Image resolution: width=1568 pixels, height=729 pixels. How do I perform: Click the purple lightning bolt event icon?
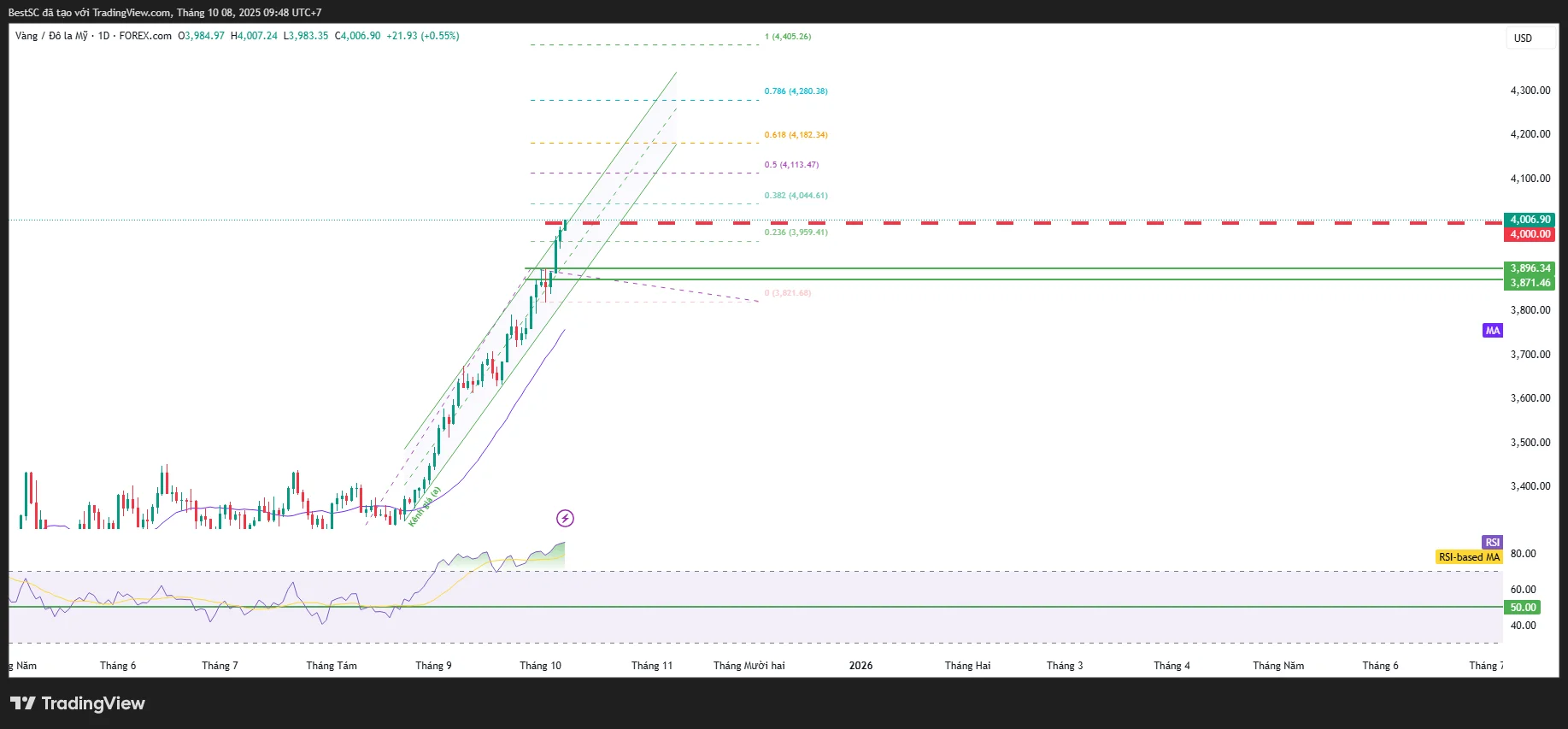click(x=565, y=518)
